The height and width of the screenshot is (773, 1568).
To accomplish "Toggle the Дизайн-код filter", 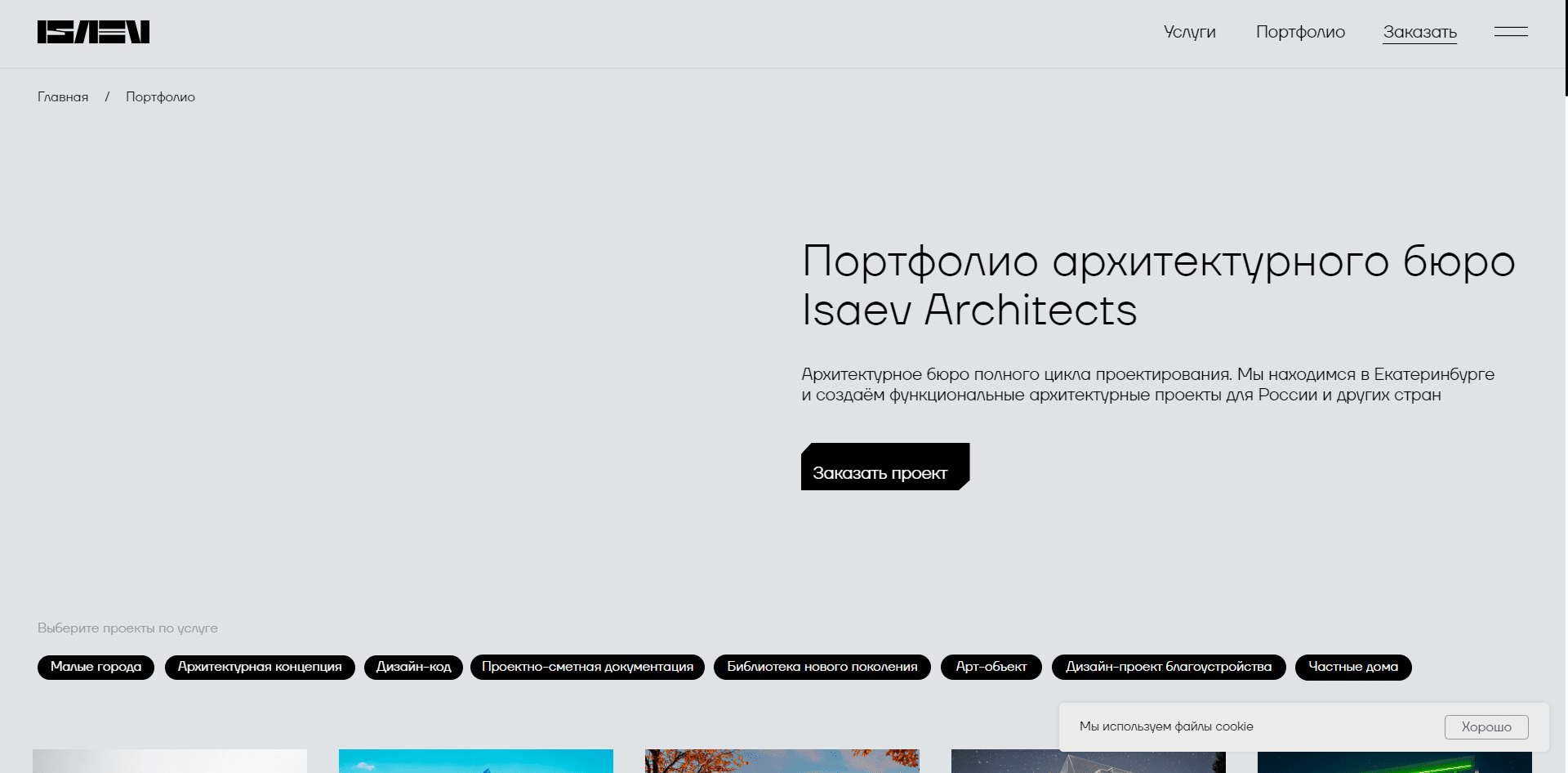I will coord(413,667).
